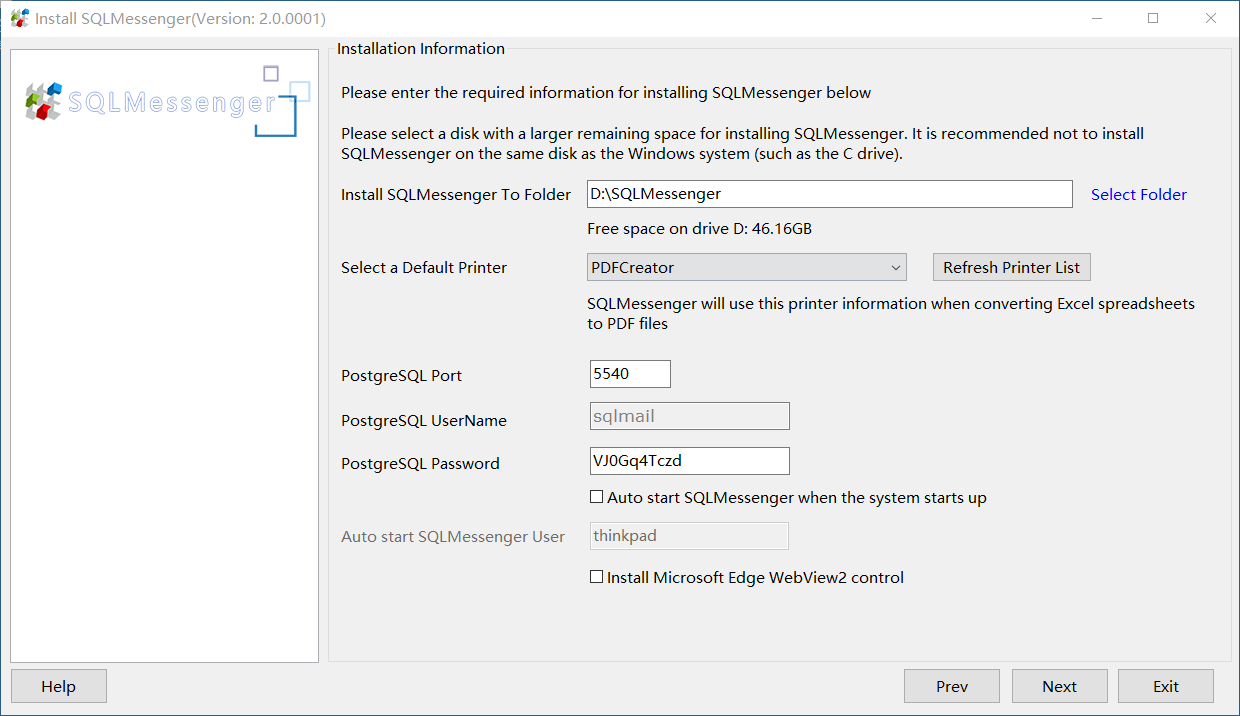Screen dimensions: 1240x716
Task: Click the PostgreSQL Password field
Action: pyautogui.click(x=690, y=460)
